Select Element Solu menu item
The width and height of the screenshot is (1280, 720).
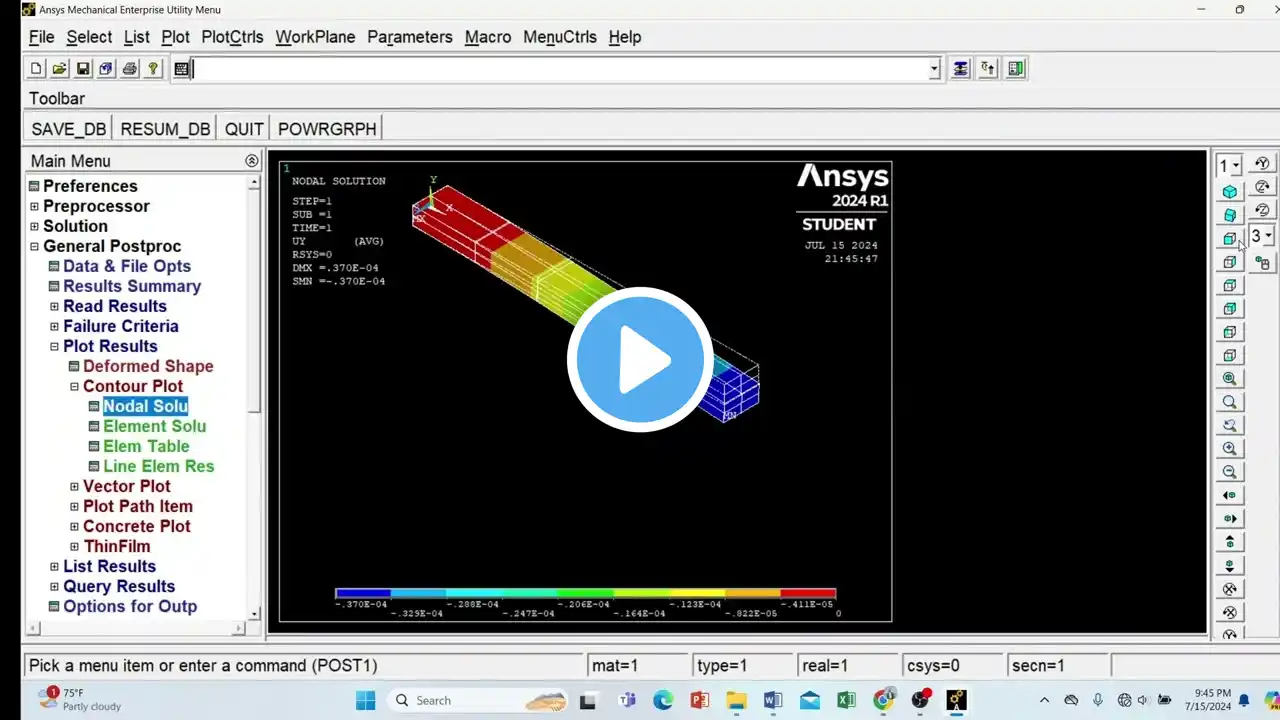coord(155,426)
